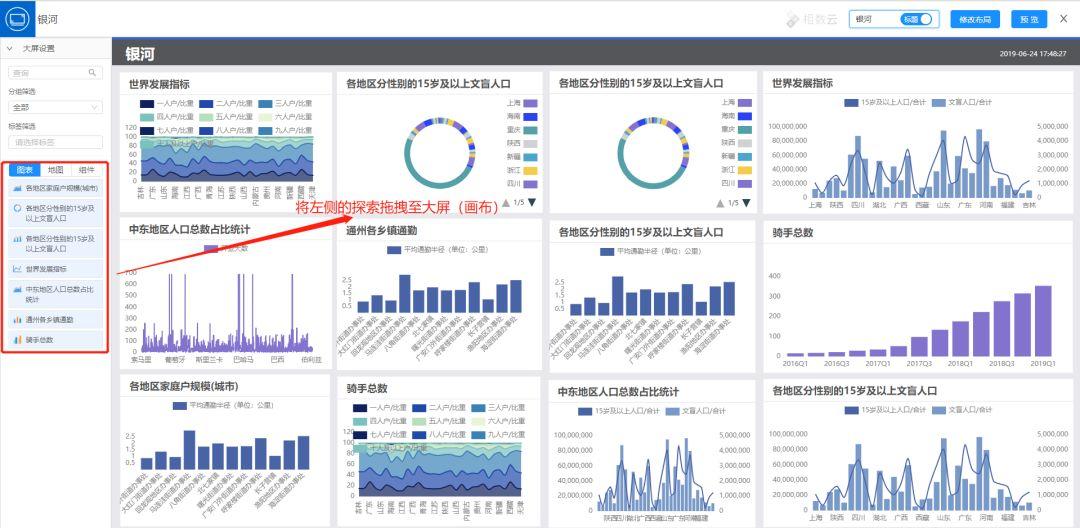This screenshot has width=1080, height=528.
Task: Select 各地区家庭户规模(城市) item in the chart list
Action: point(56,187)
